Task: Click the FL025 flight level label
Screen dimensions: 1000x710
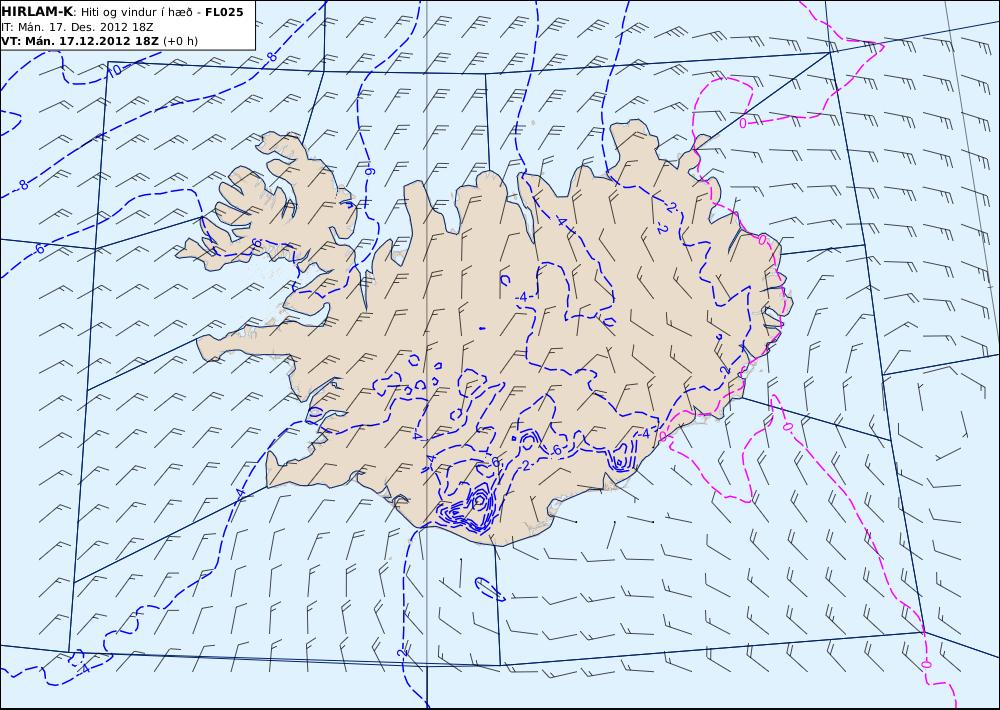Action: pyautogui.click(x=224, y=12)
